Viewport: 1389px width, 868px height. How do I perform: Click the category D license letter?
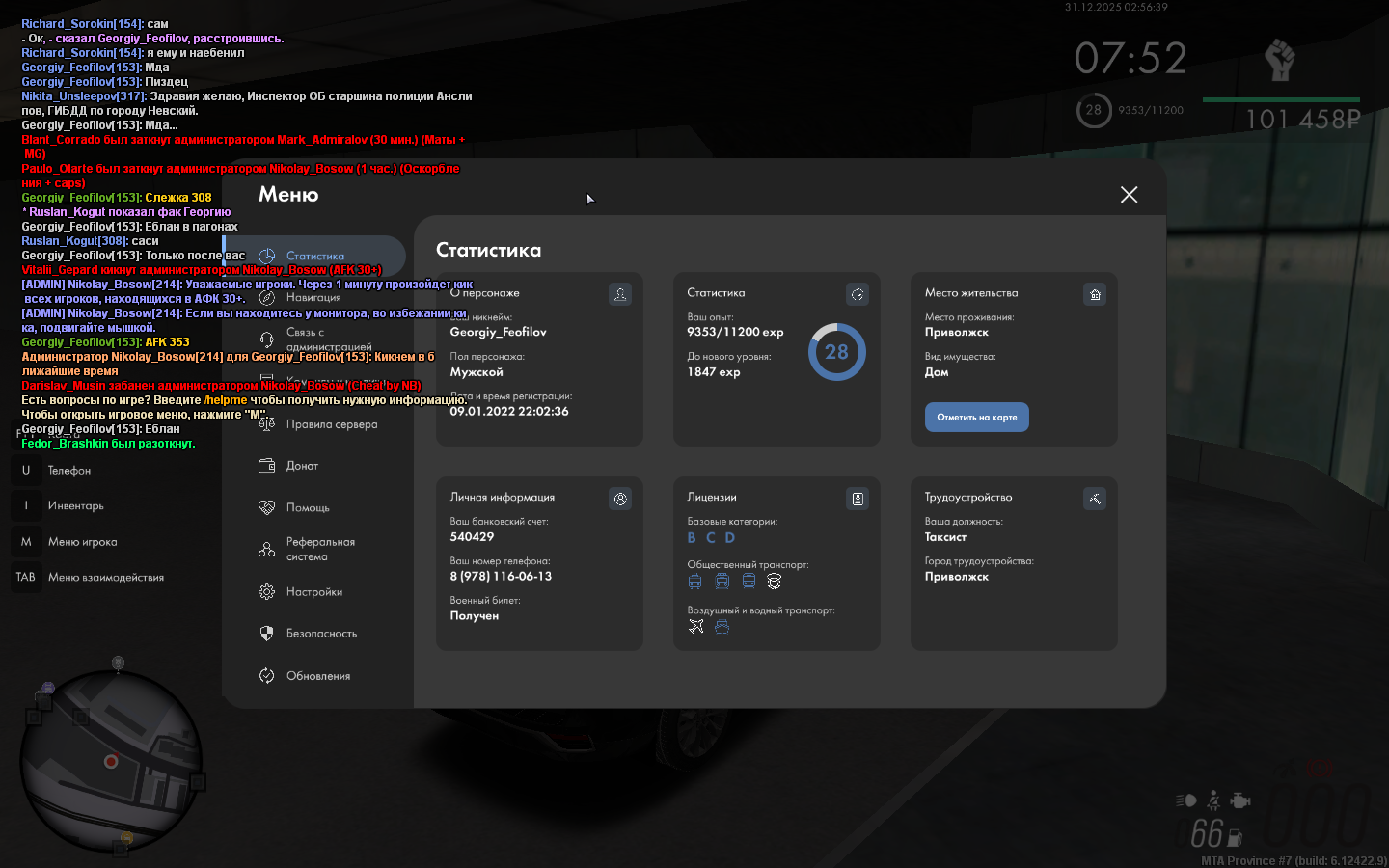pos(730,538)
